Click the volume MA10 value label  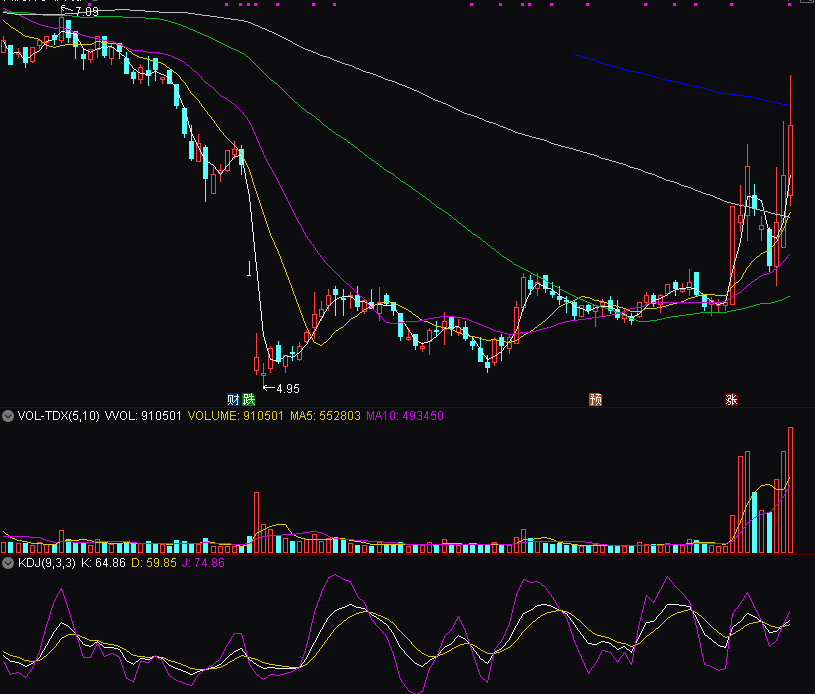[405, 415]
